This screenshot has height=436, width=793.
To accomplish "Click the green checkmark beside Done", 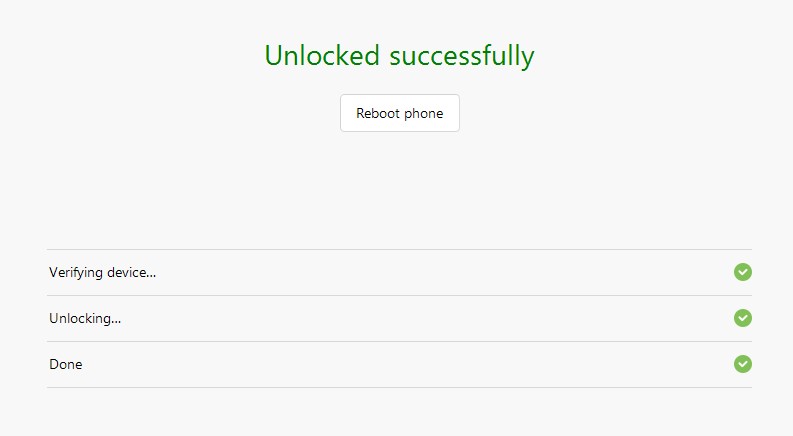I will click(x=742, y=364).
